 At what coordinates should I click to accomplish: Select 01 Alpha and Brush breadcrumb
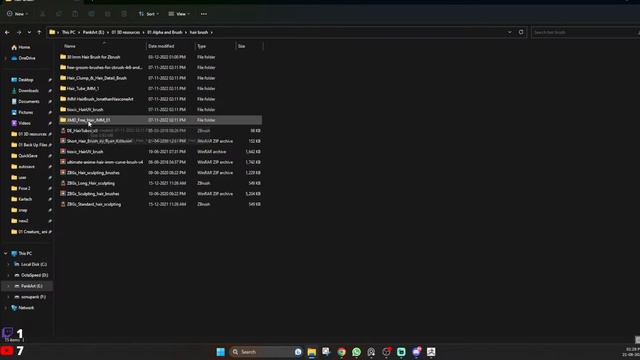165,32
